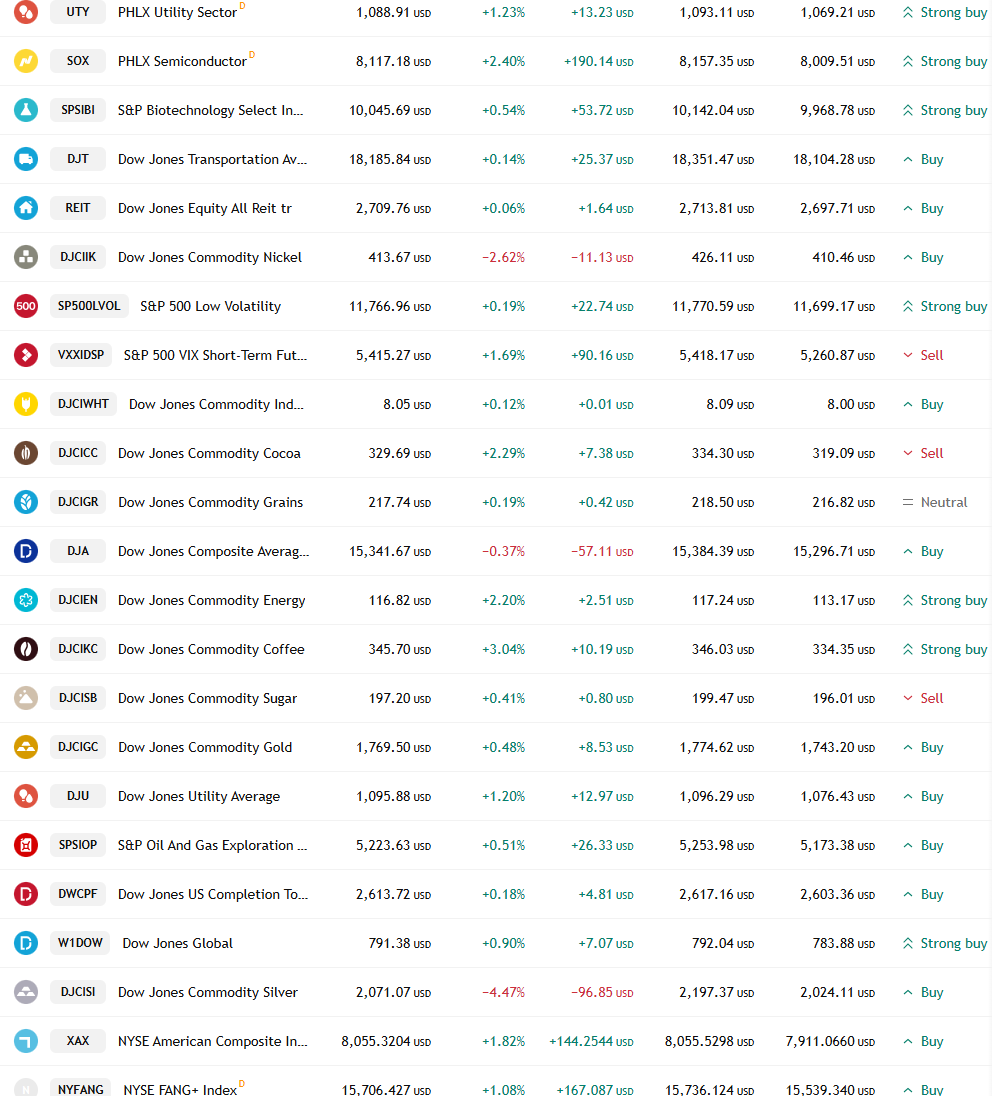The height and width of the screenshot is (1096, 992).
Task: Click high 5,253.98 USD in SPSIOP row
Action: 717,845
